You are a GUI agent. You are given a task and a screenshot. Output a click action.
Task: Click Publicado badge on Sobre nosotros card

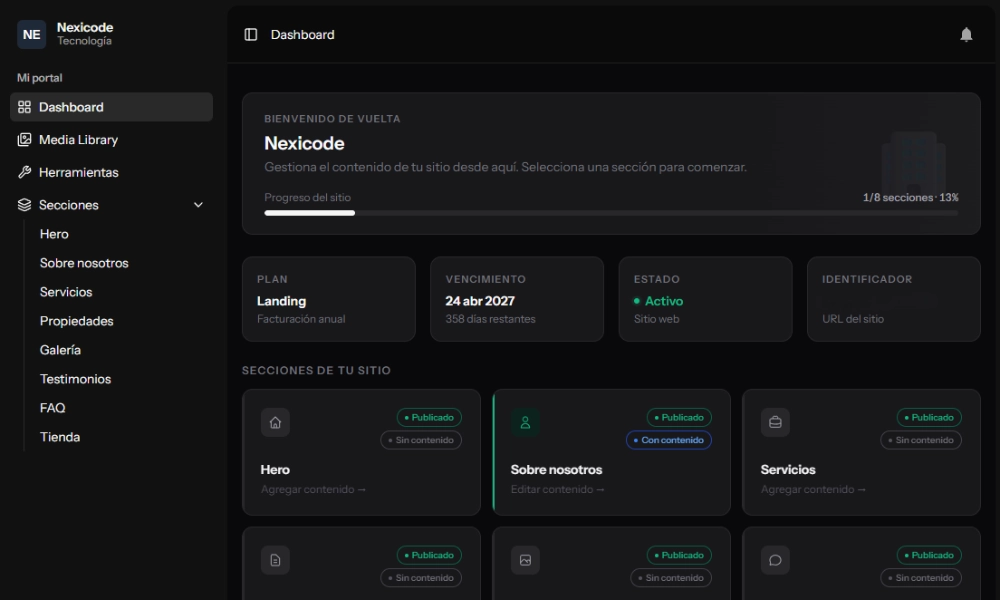tap(679, 418)
